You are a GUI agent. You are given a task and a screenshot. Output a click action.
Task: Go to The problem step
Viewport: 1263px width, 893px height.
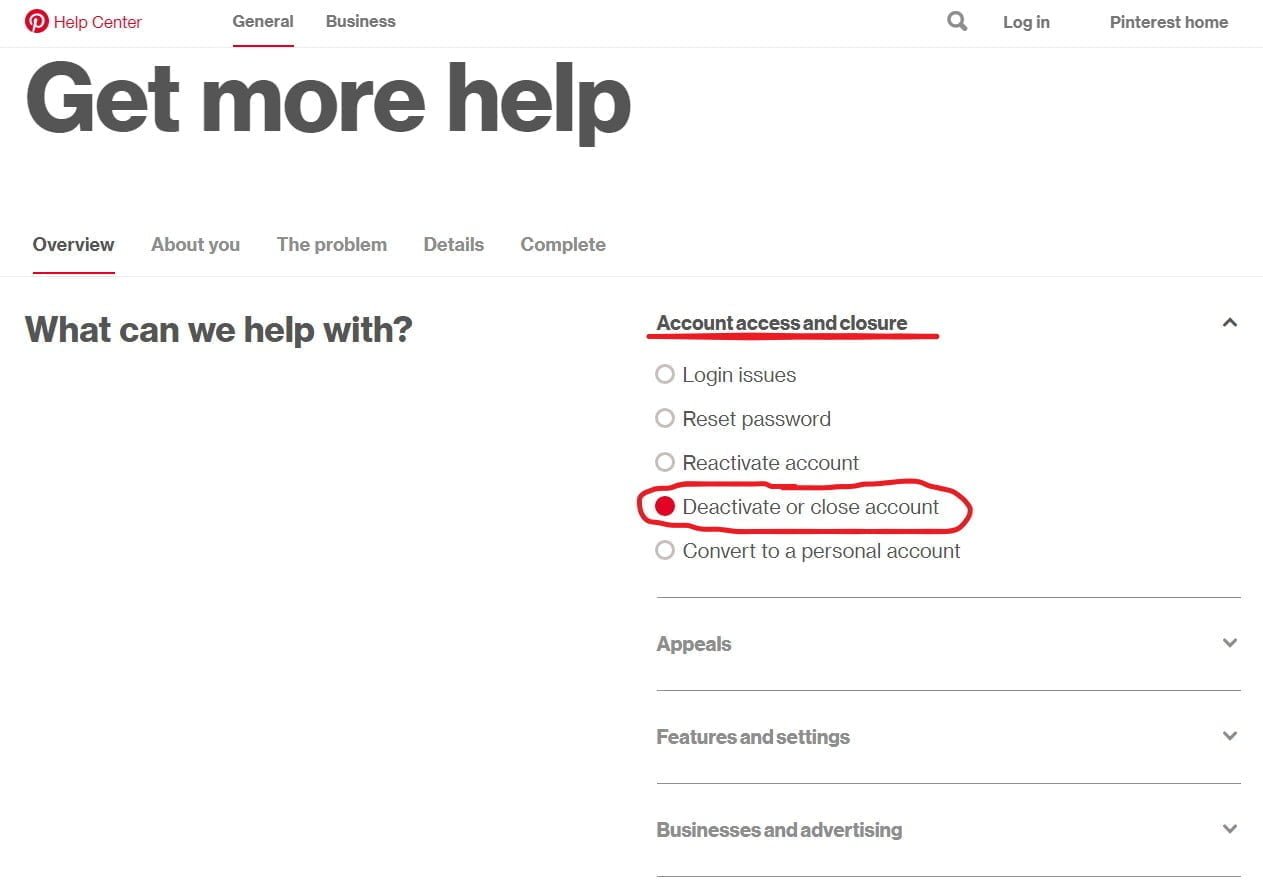(331, 244)
